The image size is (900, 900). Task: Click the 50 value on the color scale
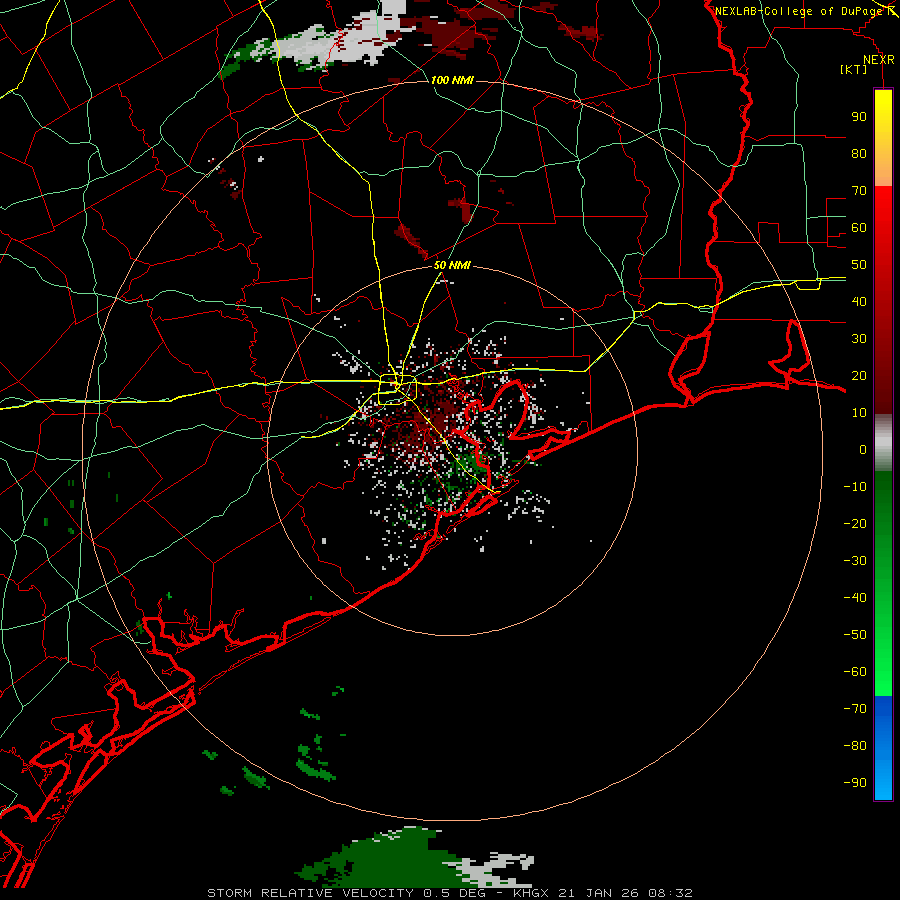click(859, 265)
